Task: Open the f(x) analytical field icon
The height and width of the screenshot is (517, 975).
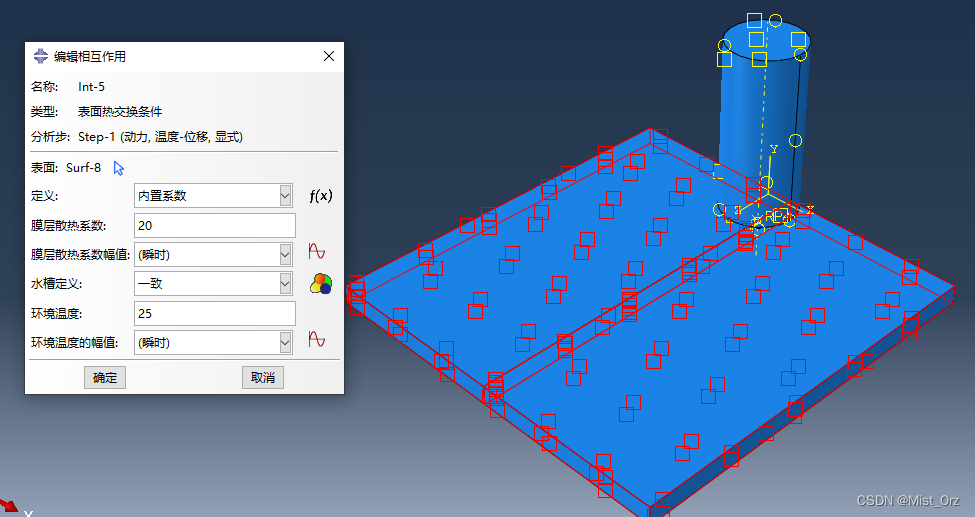Action: point(319,196)
